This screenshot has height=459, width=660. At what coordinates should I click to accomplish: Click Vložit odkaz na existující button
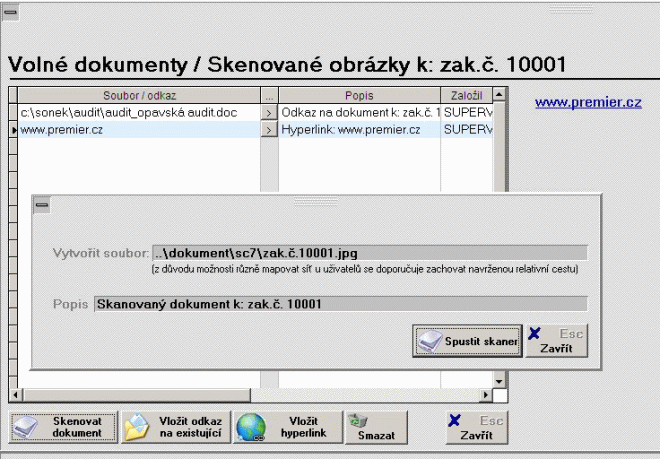tap(176, 427)
